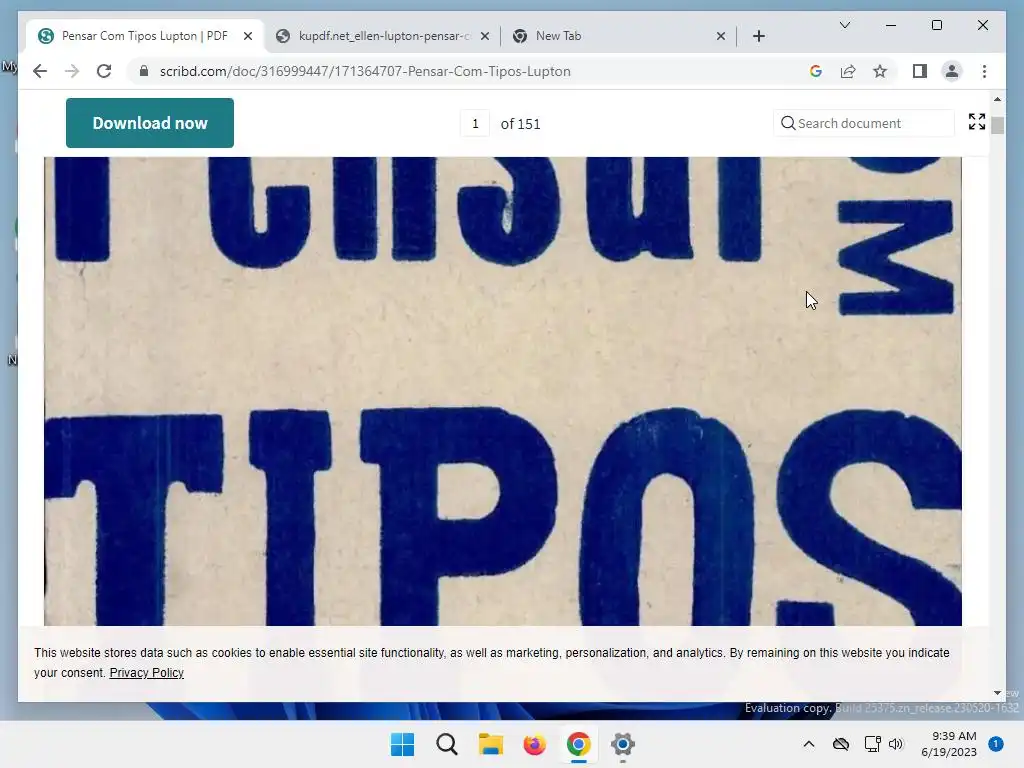Open Windows taskbar search

(447, 744)
